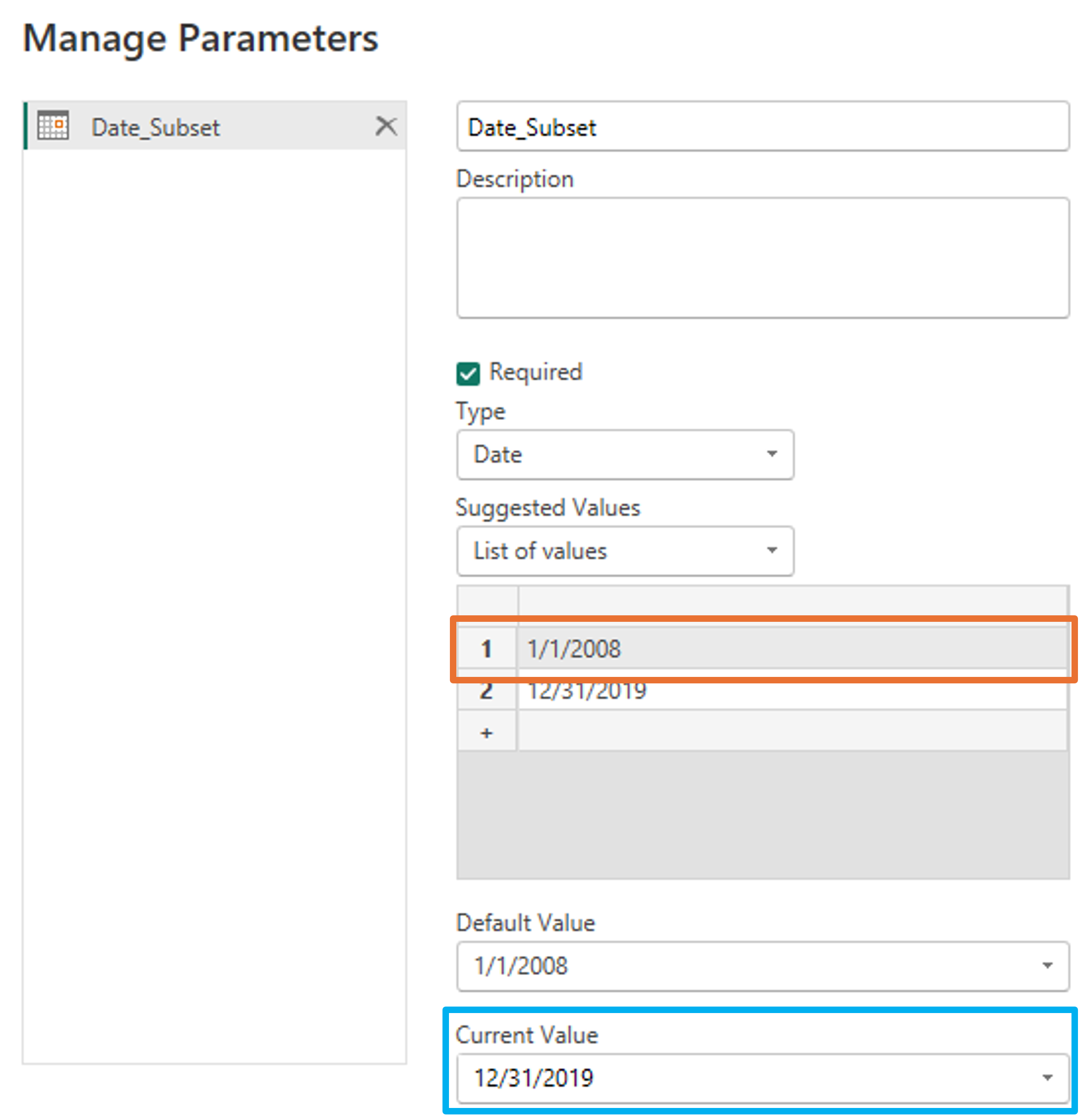
Task: Open the Type dropdown showing Date
Action: pyautogui.click(x=625, y=455)
